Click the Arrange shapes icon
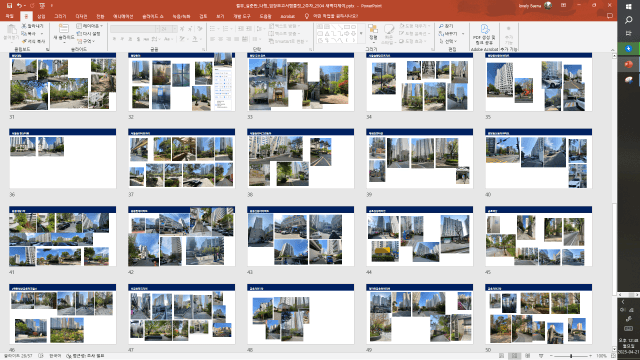 (373, 29)
